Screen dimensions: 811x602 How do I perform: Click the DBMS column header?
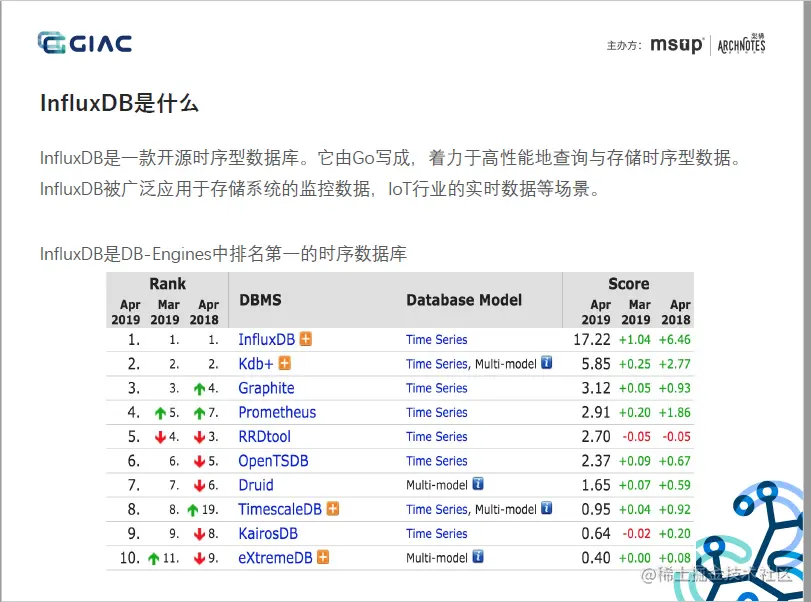[260, 300]
